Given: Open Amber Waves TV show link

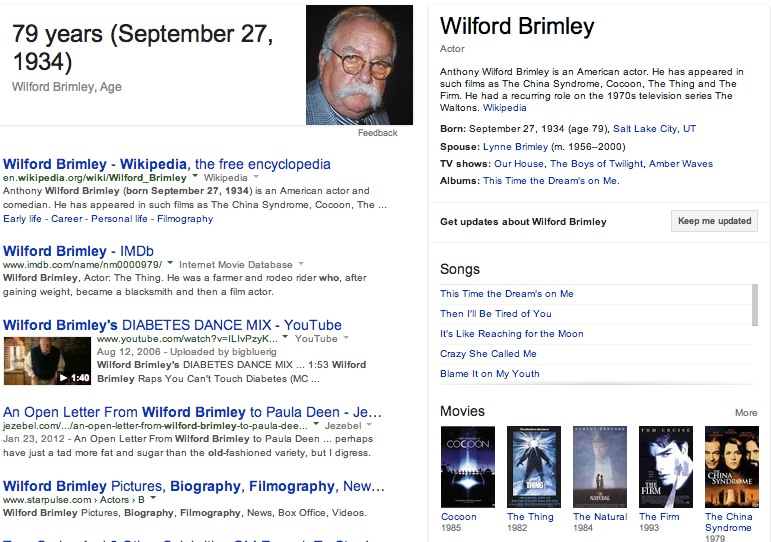Looking at the screenshot, I should coord(681,164).
